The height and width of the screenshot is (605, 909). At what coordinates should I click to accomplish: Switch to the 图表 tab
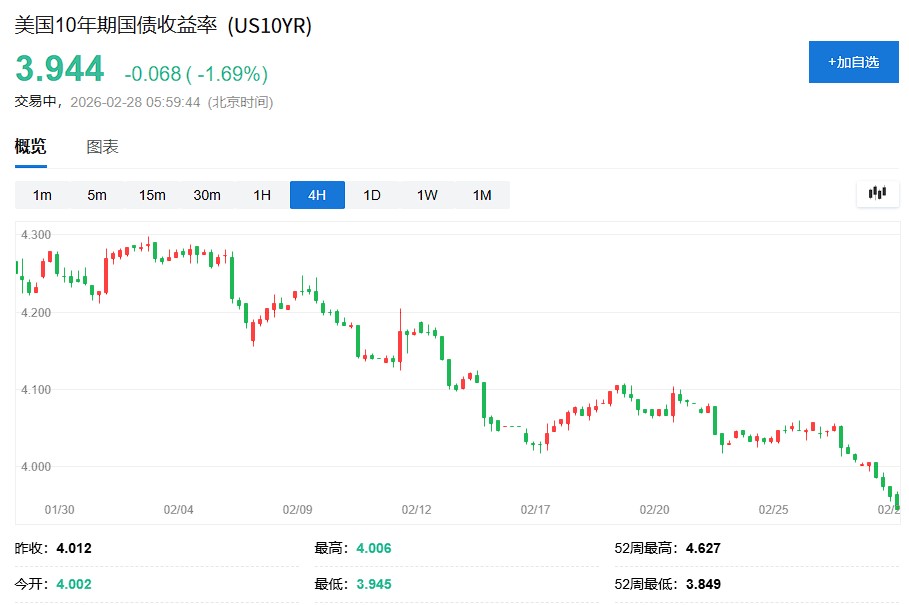102,147
